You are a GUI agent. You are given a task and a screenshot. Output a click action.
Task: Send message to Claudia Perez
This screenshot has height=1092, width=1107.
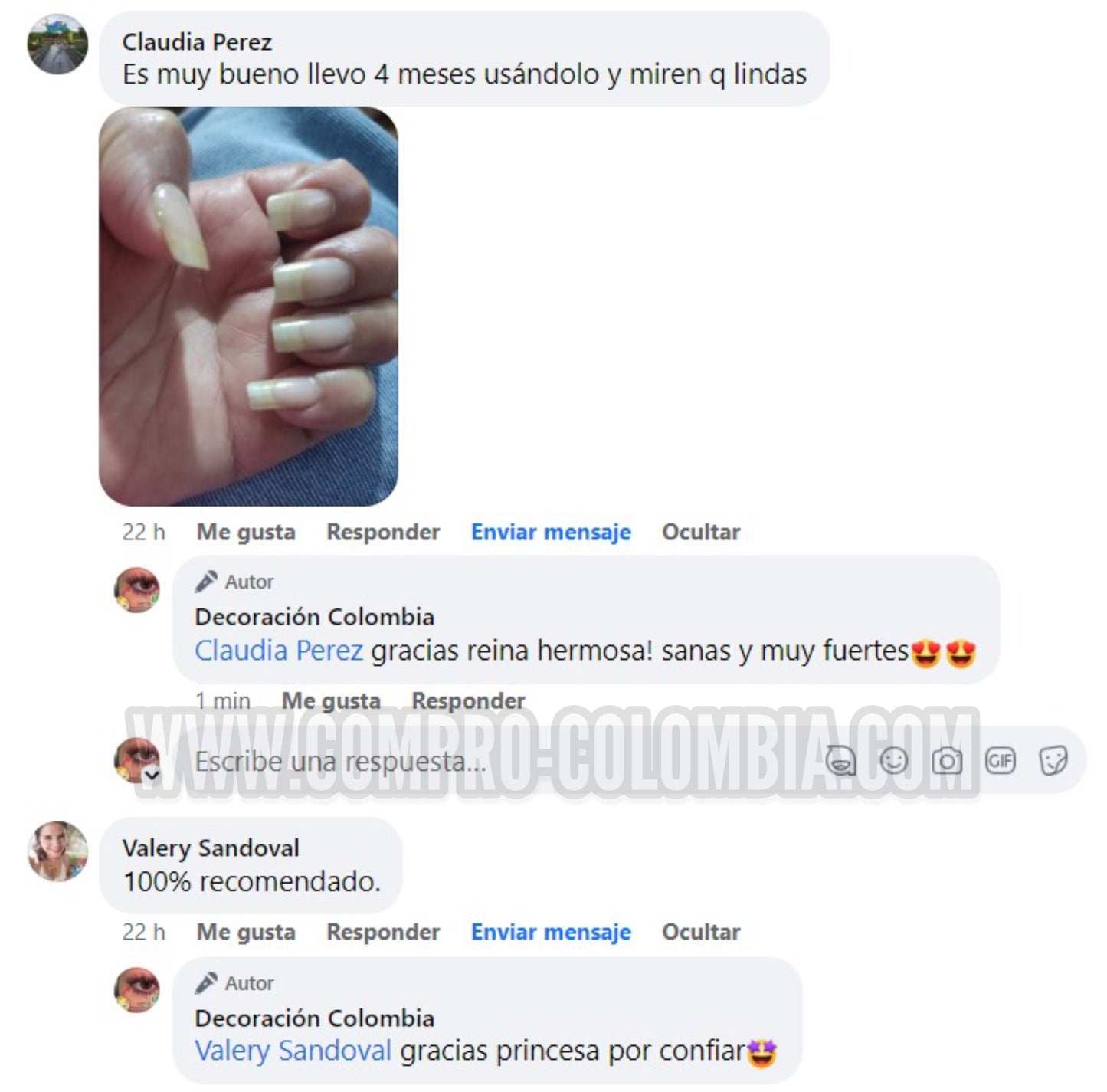[551, 532]
